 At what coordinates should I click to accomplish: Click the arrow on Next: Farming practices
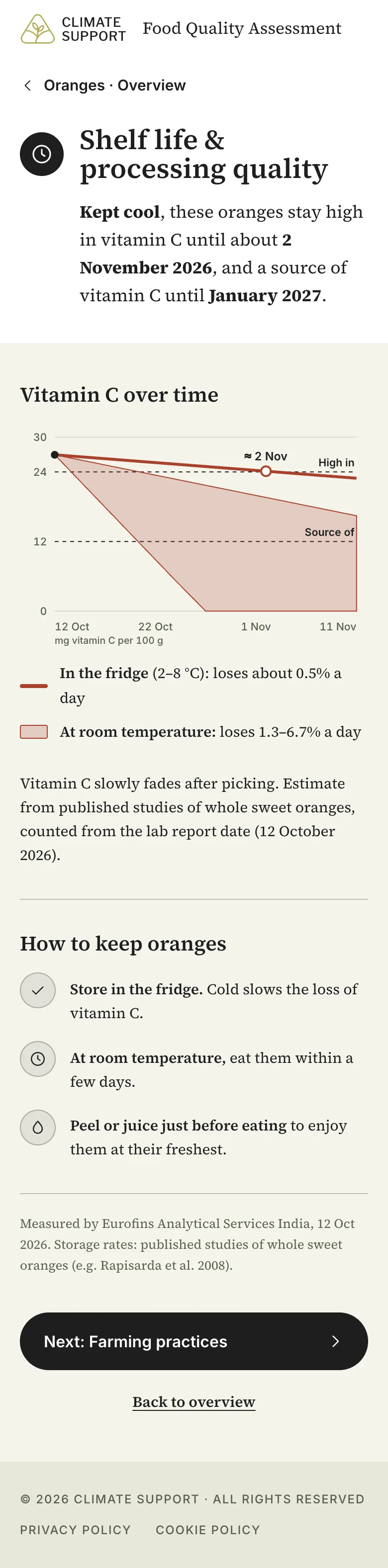coord(335,1342)
